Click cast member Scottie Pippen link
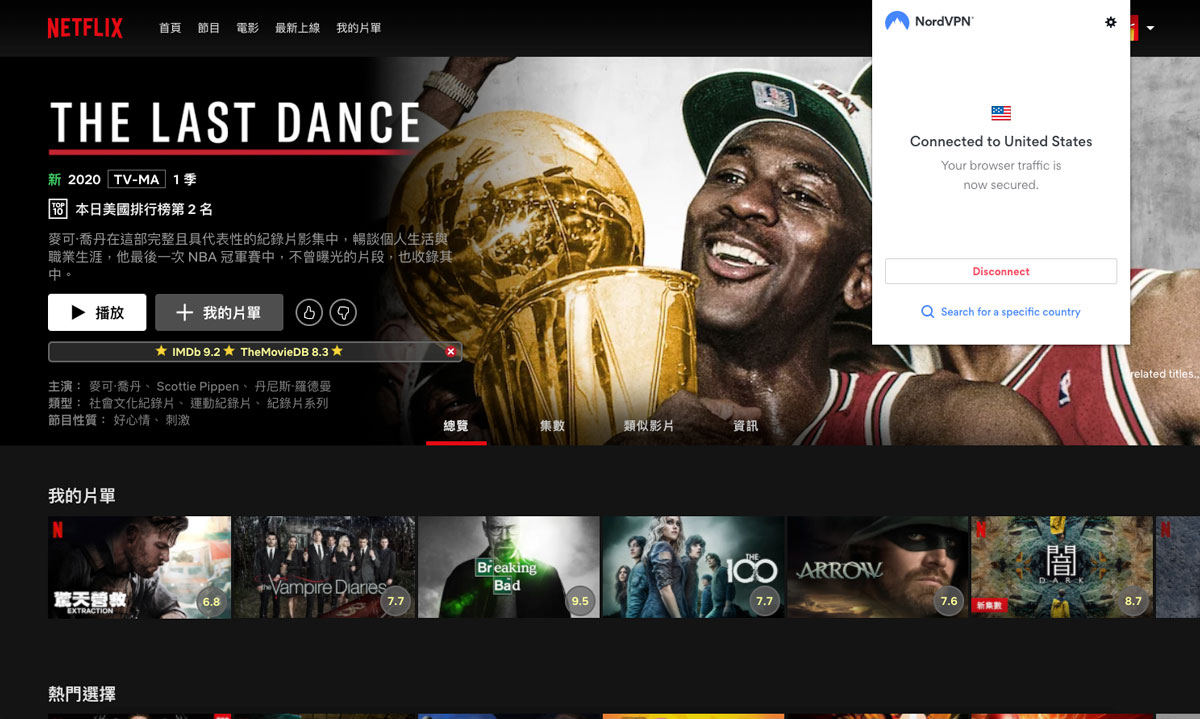1200x719 pixels. coord(198,386)
